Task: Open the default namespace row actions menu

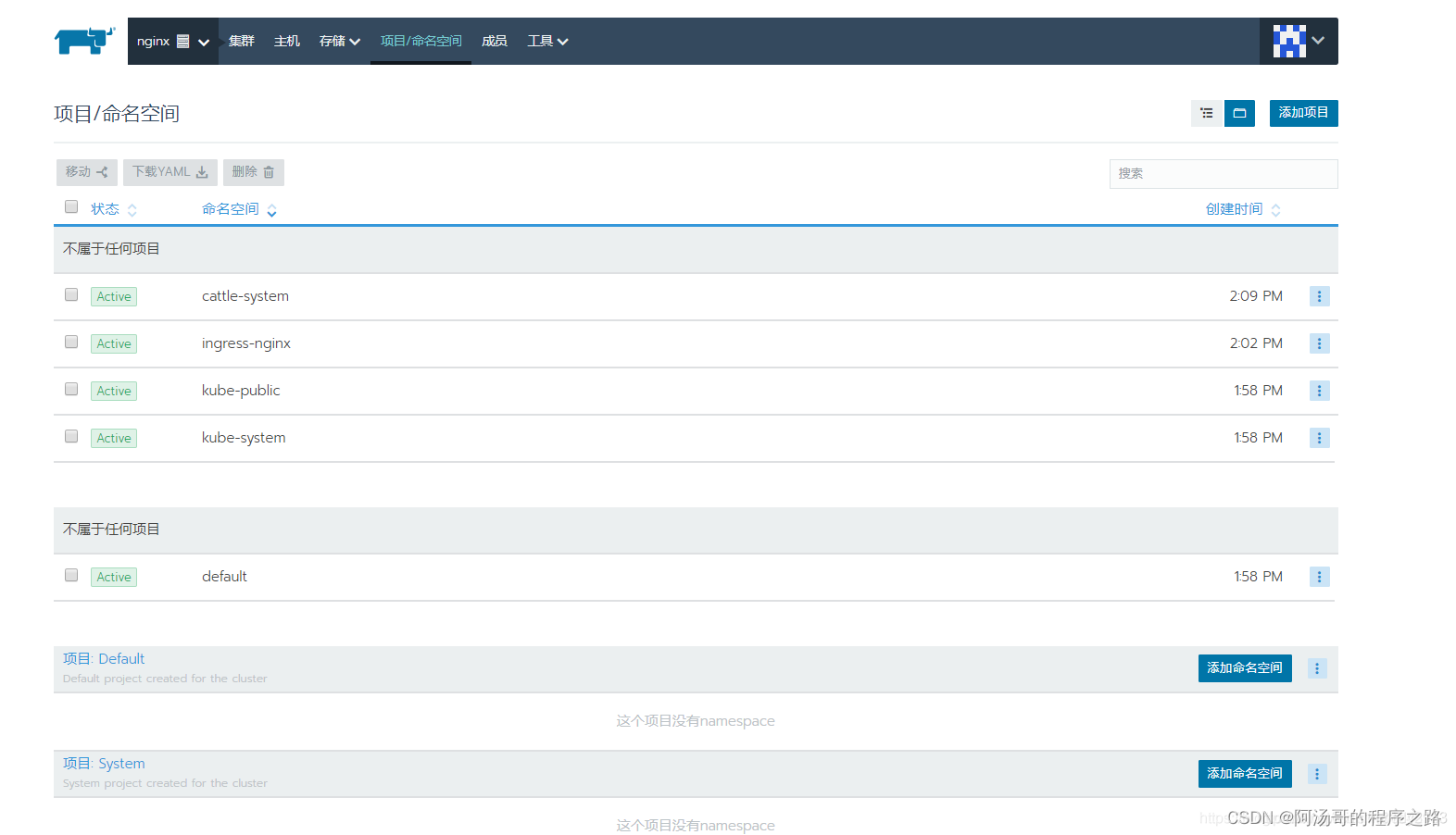Action: (1320, 577)
